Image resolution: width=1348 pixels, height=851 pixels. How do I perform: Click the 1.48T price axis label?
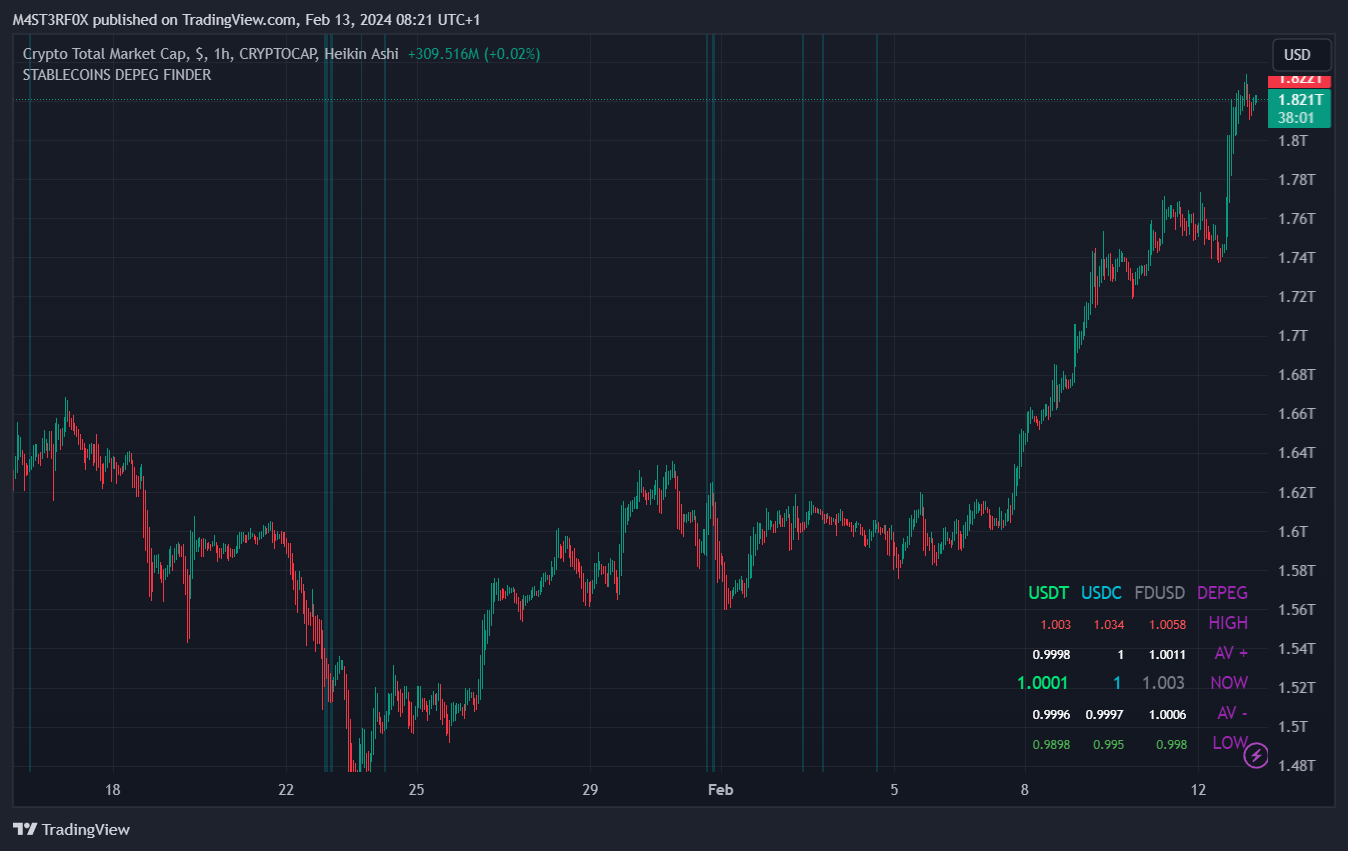(x=1296, y=765)
